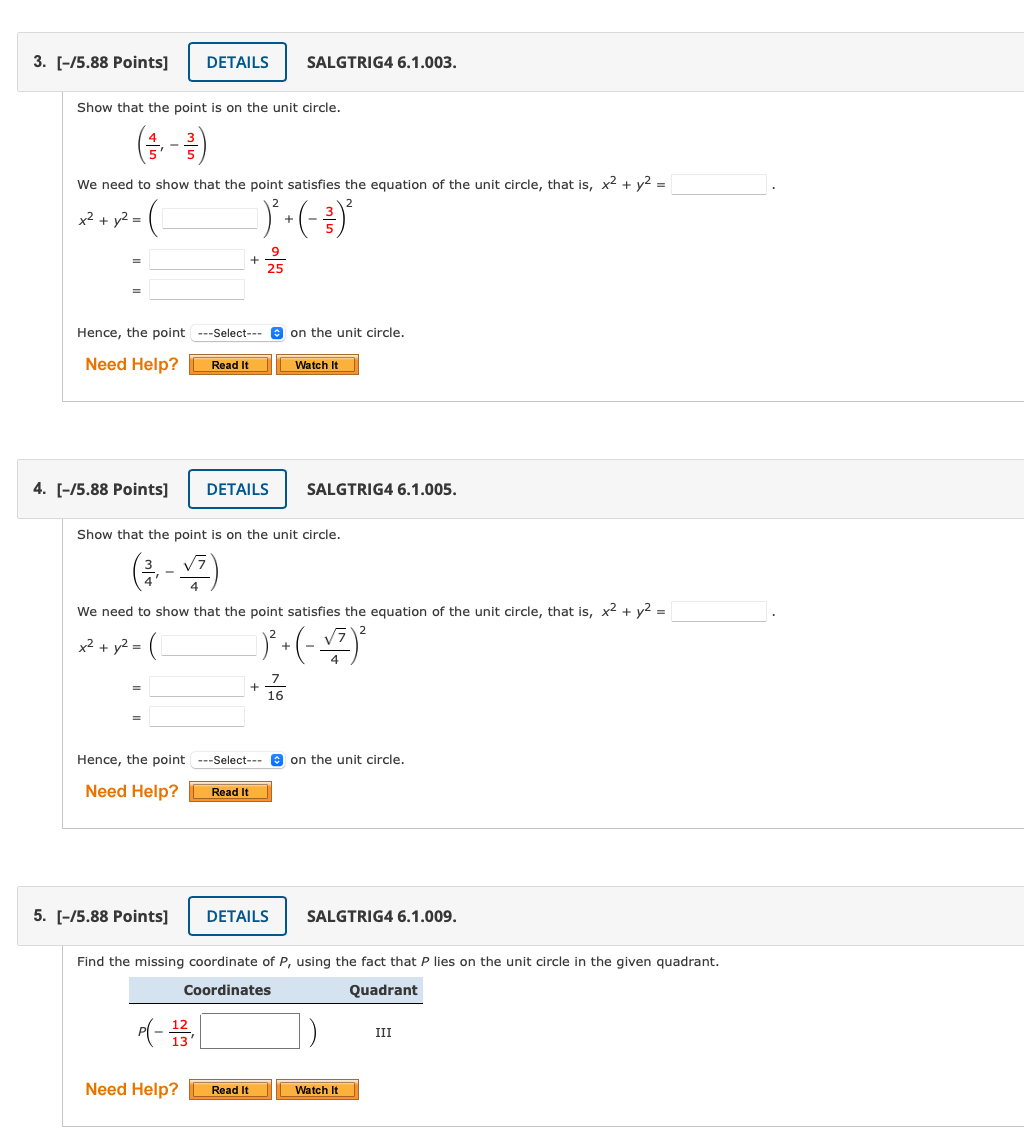Click the final simplified answer box in problem 3
Viewport: 1024px width, 1142px height.
[196, 289]
